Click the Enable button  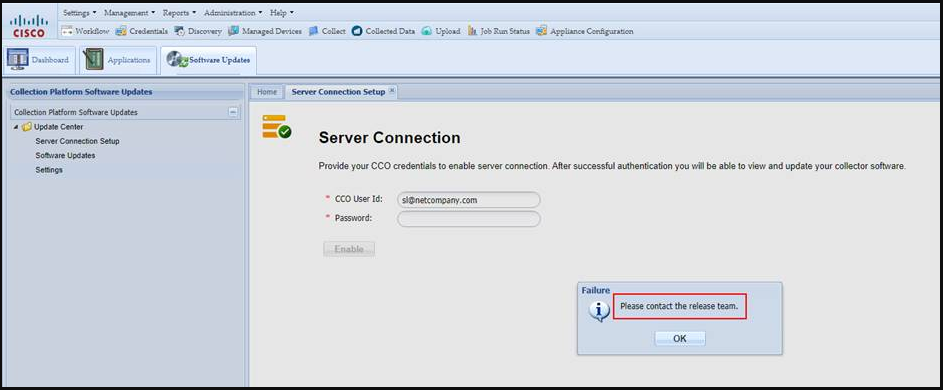[349, 249]
